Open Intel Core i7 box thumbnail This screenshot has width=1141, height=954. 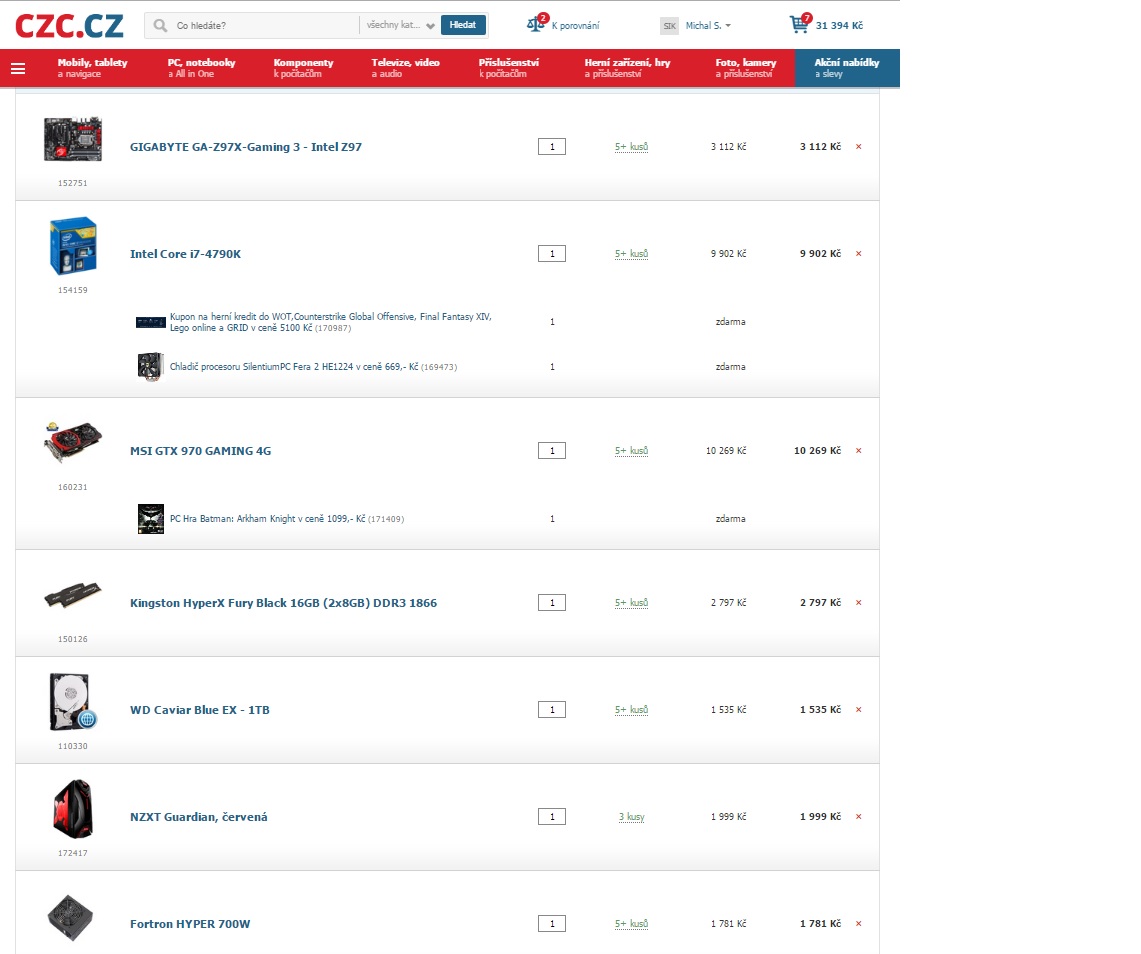click(x=73, y=246)
